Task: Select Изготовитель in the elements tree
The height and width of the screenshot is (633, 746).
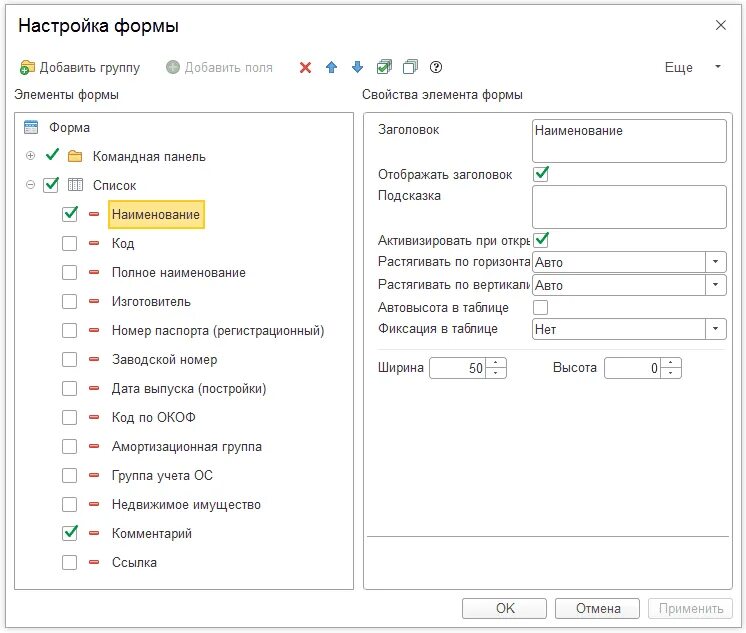Action: (x=151, y=301)
